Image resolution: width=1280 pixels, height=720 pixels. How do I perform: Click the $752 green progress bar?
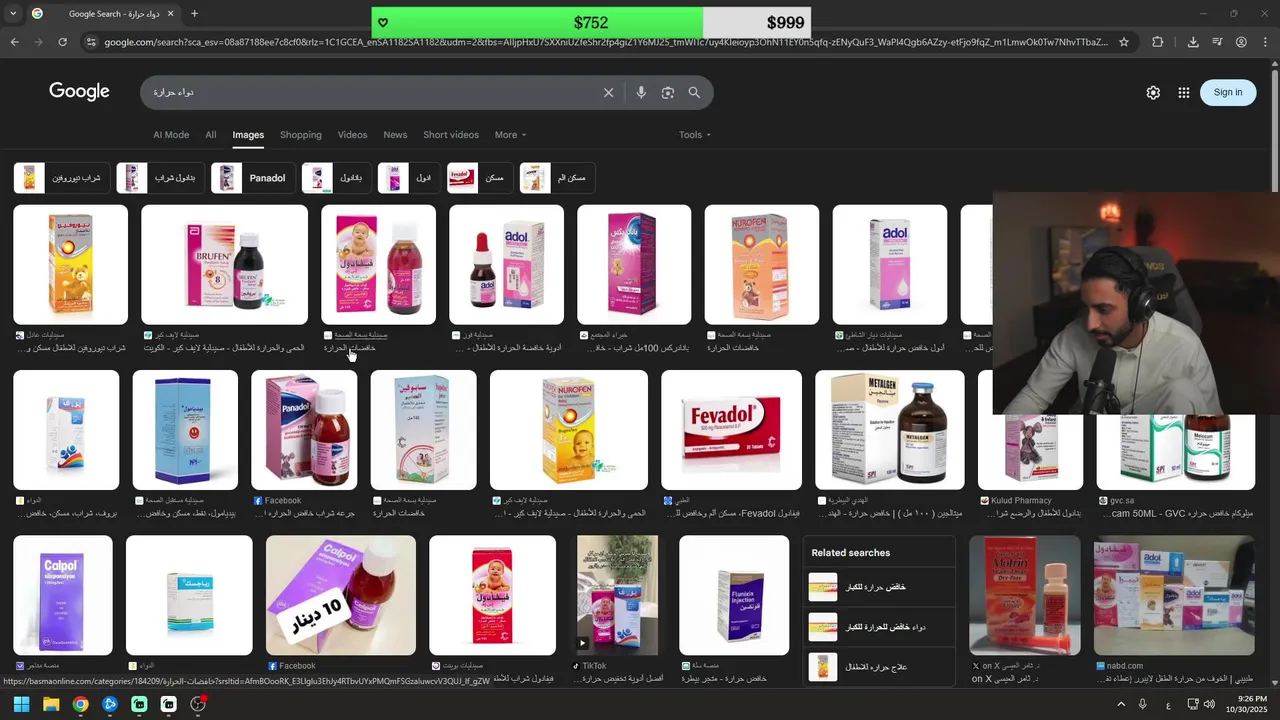pos(537,22)
